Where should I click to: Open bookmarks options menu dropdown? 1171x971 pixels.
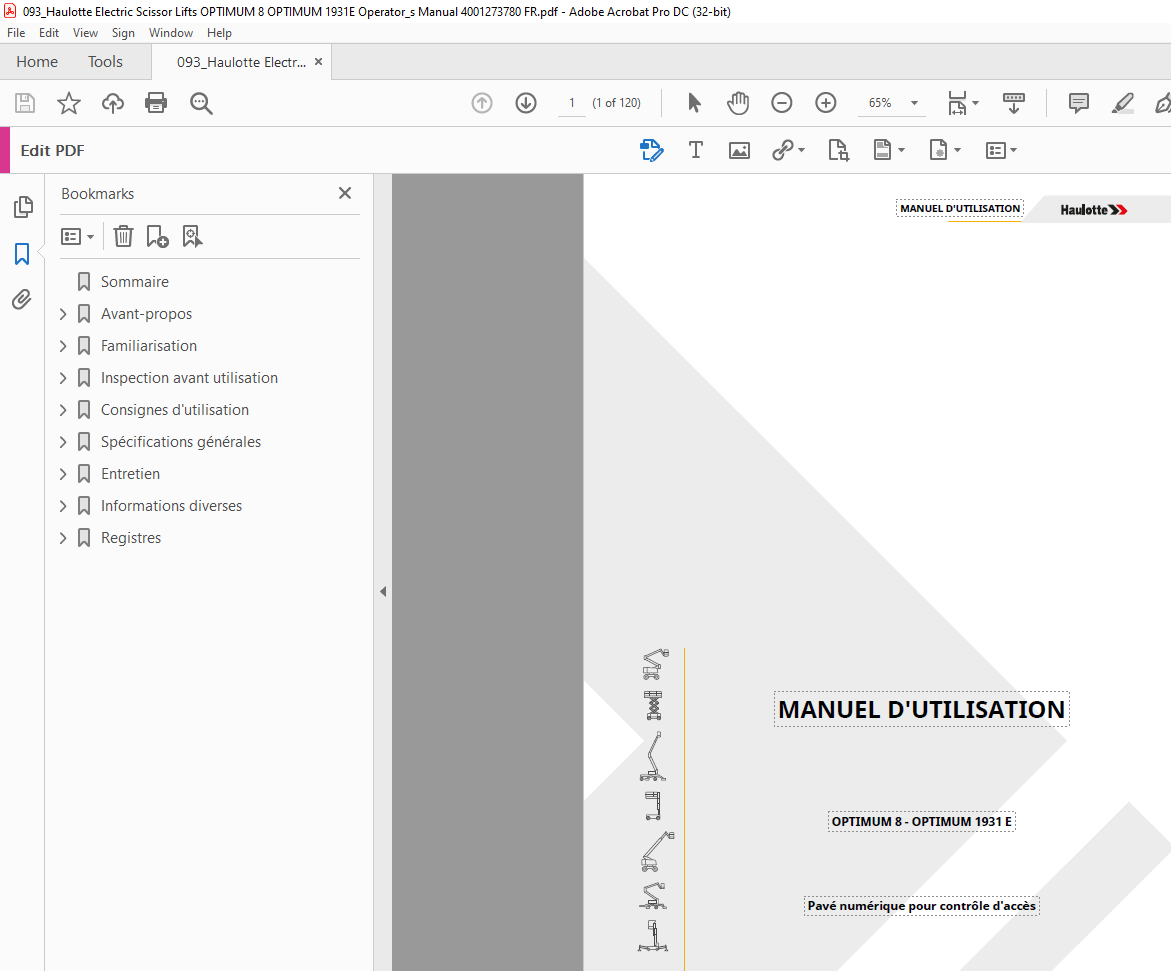coord(77,237)
